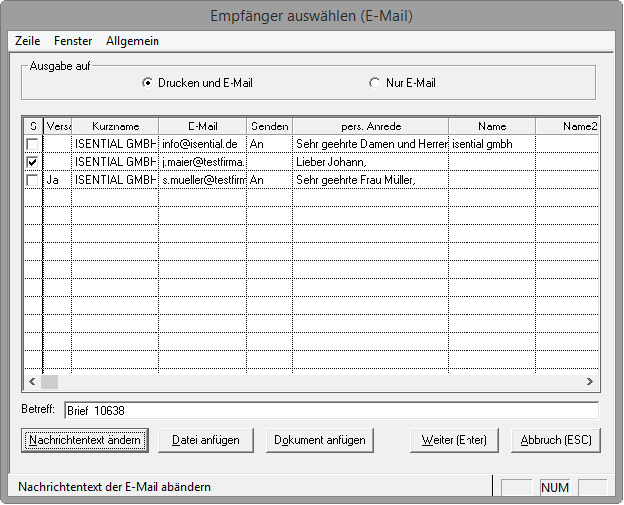Click the 'Kurzname' column header
Viewport: 624px width, 505px height.
coord(115,126)
